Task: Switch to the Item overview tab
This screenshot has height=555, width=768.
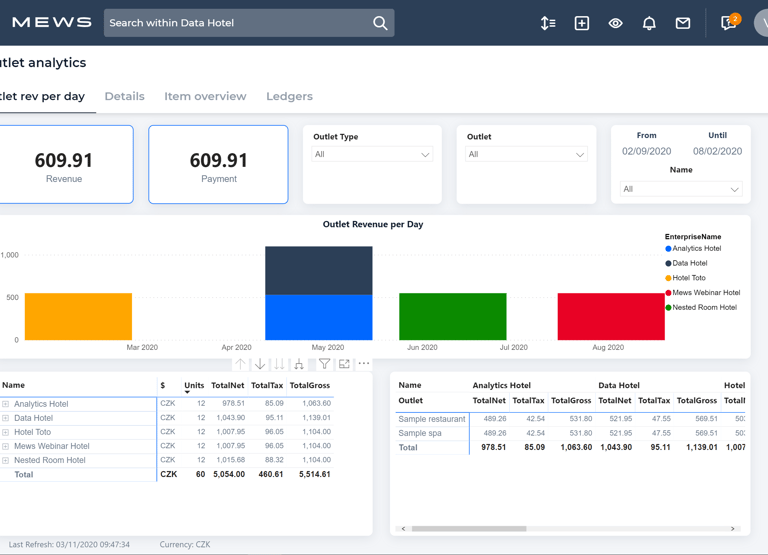Action: click(205, 96)
